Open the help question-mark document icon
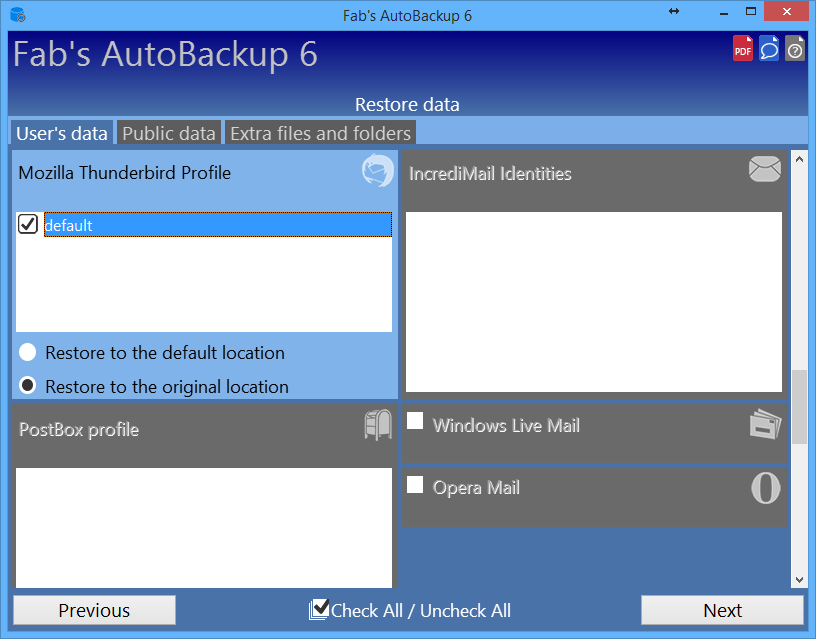This screenshot has height=639, width=816. tap(795, 48)
